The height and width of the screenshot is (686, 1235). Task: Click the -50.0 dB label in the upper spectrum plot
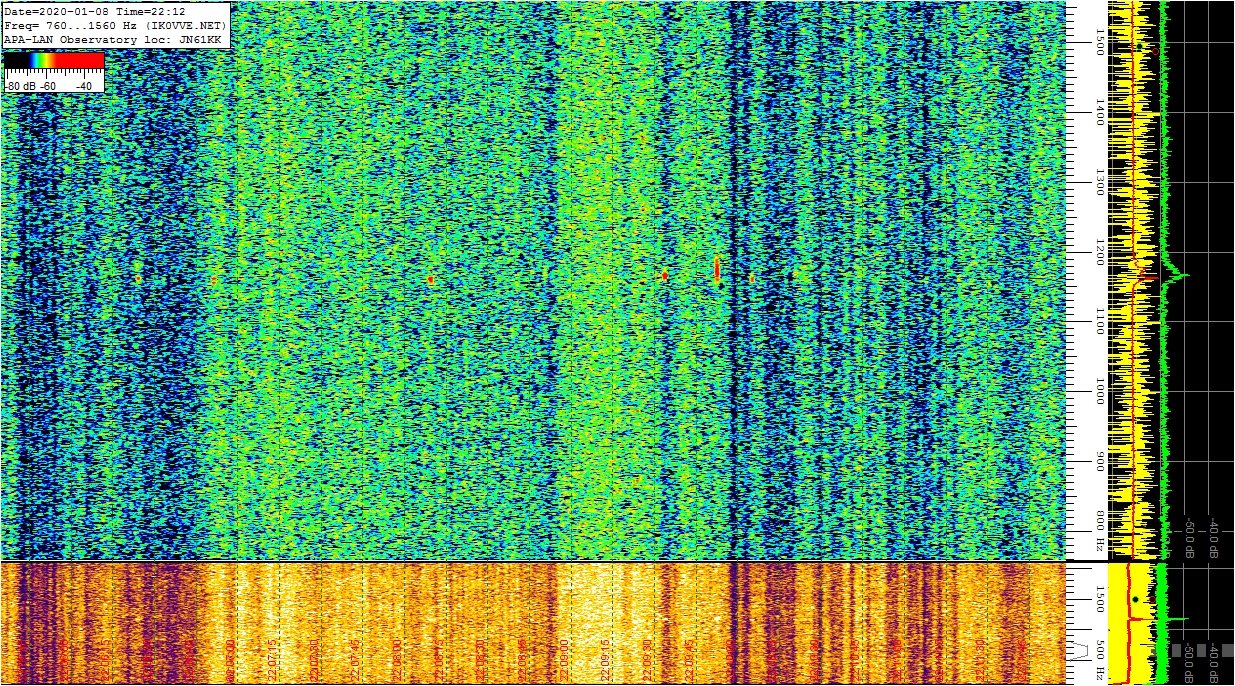click(x=1189, y=537)
